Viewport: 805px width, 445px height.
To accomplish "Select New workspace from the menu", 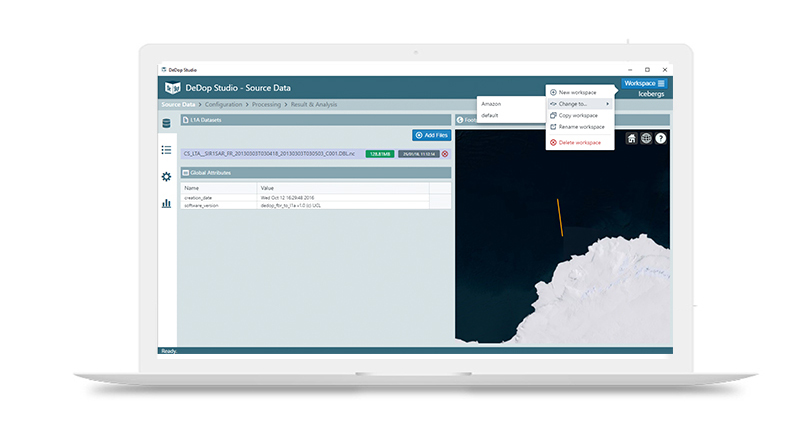I will (x=578, y=92).
